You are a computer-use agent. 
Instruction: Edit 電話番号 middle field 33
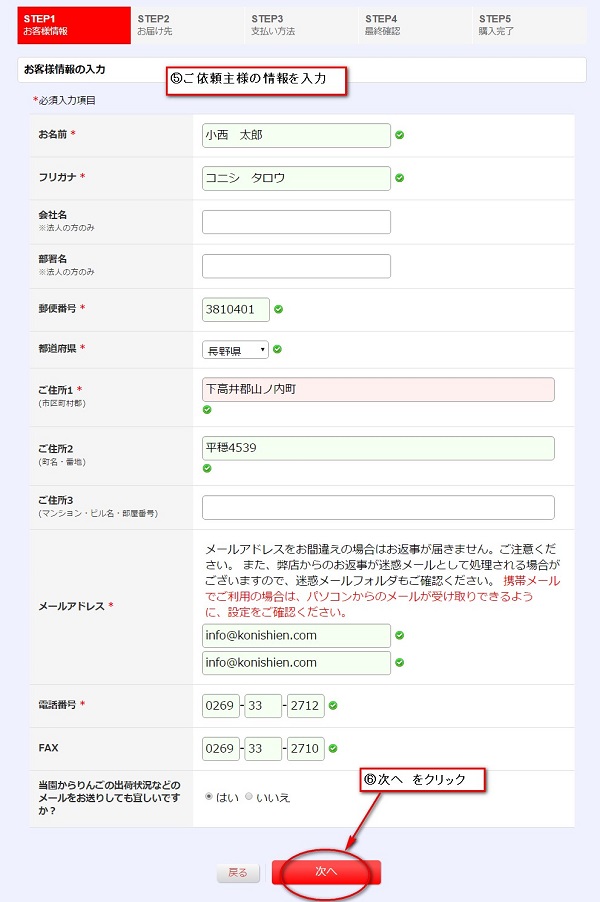263,706
